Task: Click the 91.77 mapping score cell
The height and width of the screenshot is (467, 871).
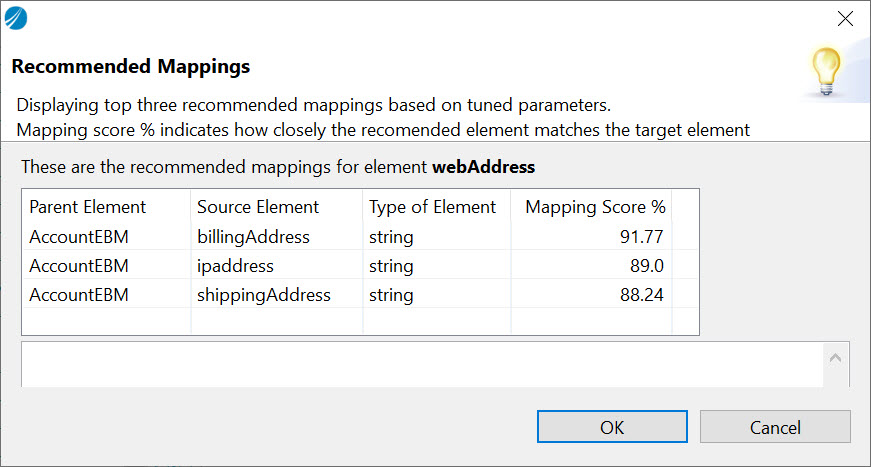Action: (641, 237)
